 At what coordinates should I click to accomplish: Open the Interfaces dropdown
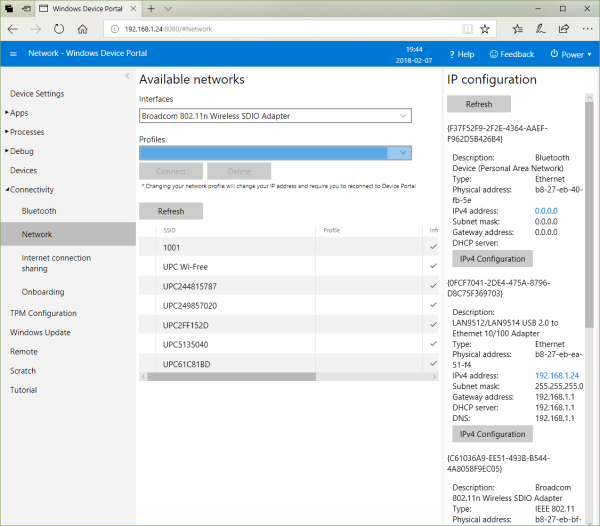tap(275, 116)
